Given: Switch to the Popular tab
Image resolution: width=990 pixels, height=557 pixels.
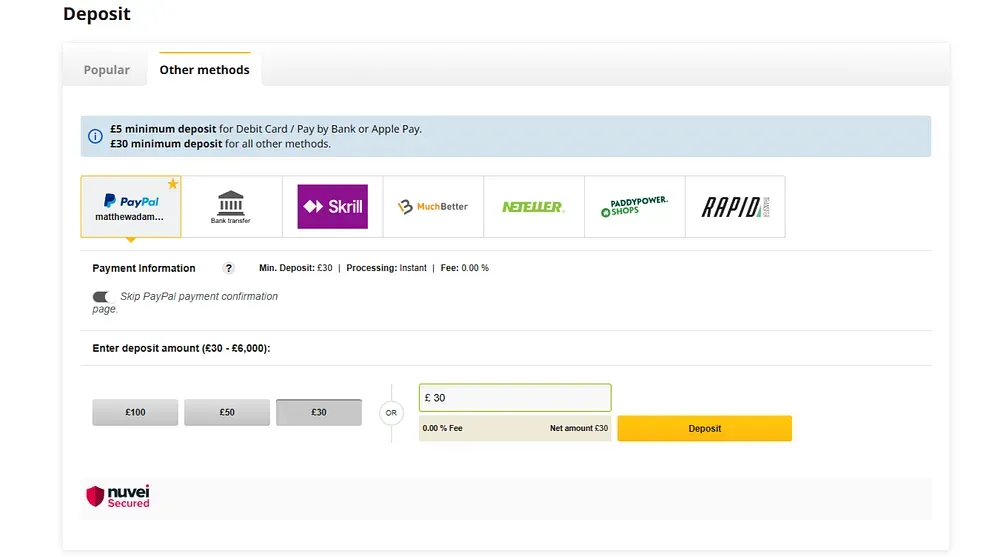Looking at the screenshot, I should [107, 70].
